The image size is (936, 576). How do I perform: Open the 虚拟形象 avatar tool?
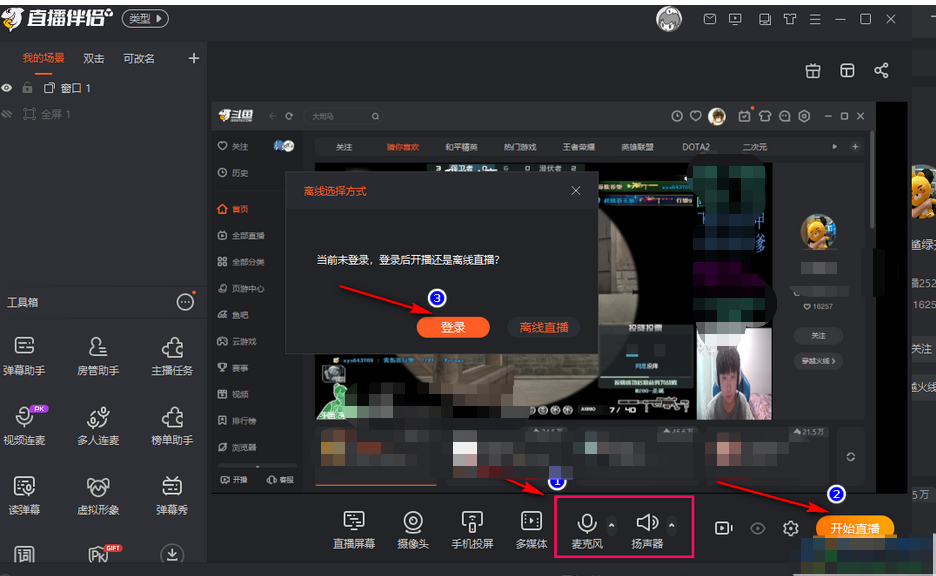coord(97,495)
